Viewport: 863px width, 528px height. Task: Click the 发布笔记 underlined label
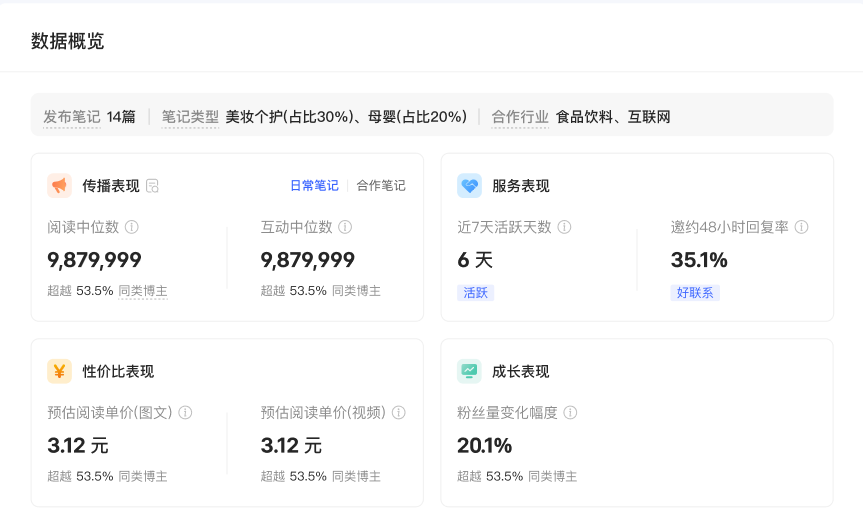click(x=72, y=117)
